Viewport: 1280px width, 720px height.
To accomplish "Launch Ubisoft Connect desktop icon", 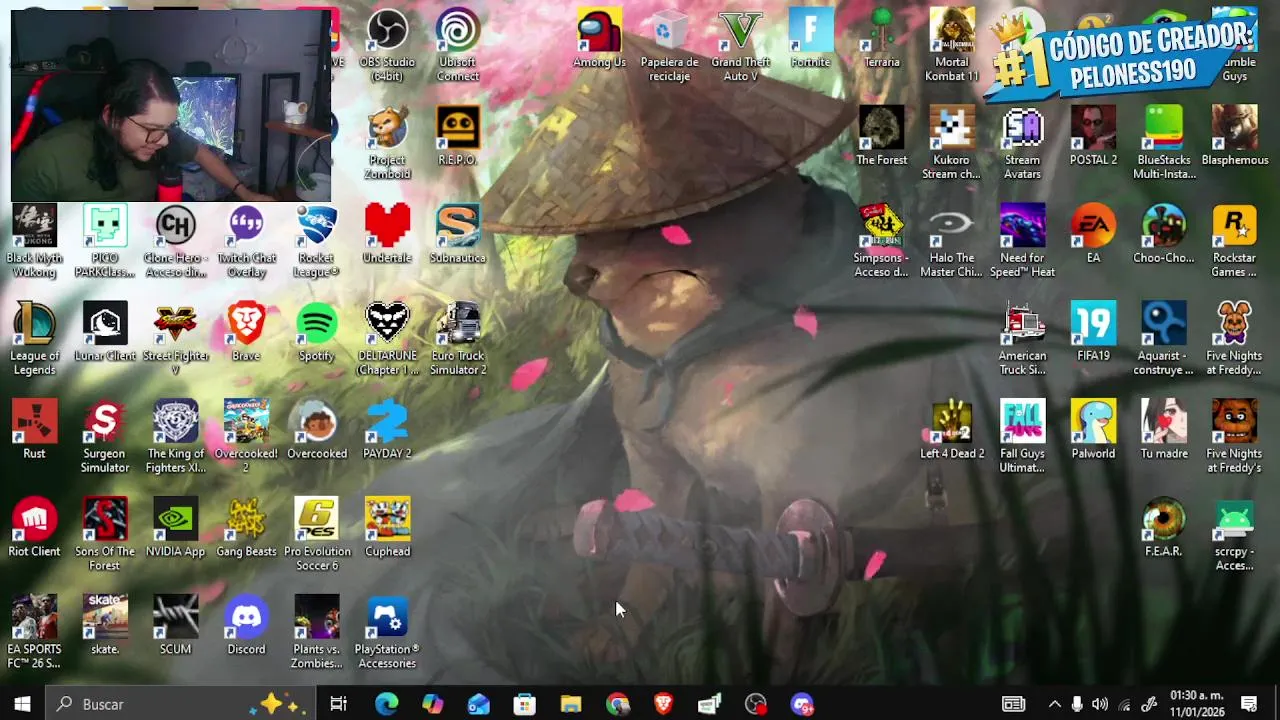I will point(458,45).
